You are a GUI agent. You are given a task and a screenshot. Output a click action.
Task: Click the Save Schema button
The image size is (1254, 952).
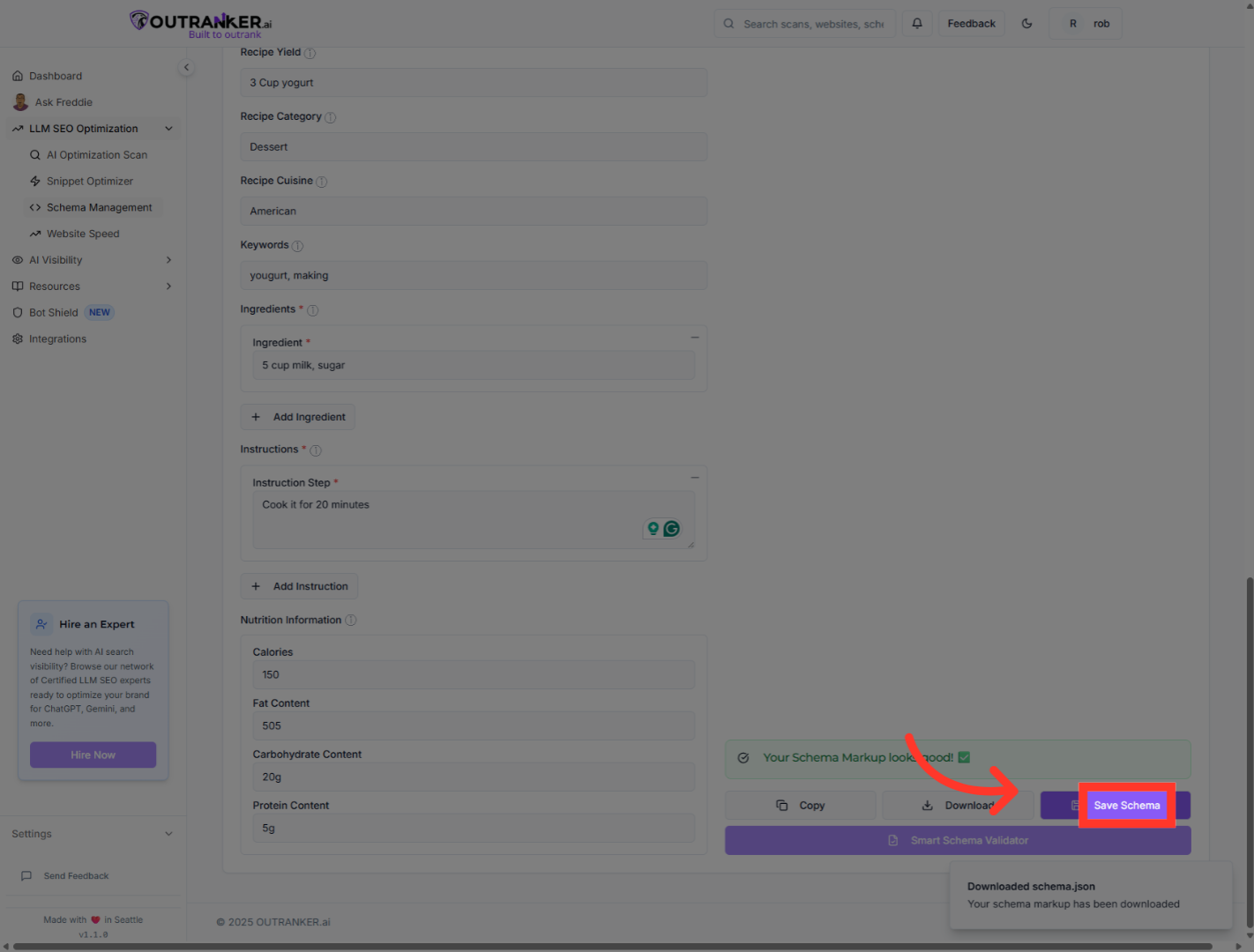[1127, 805]
